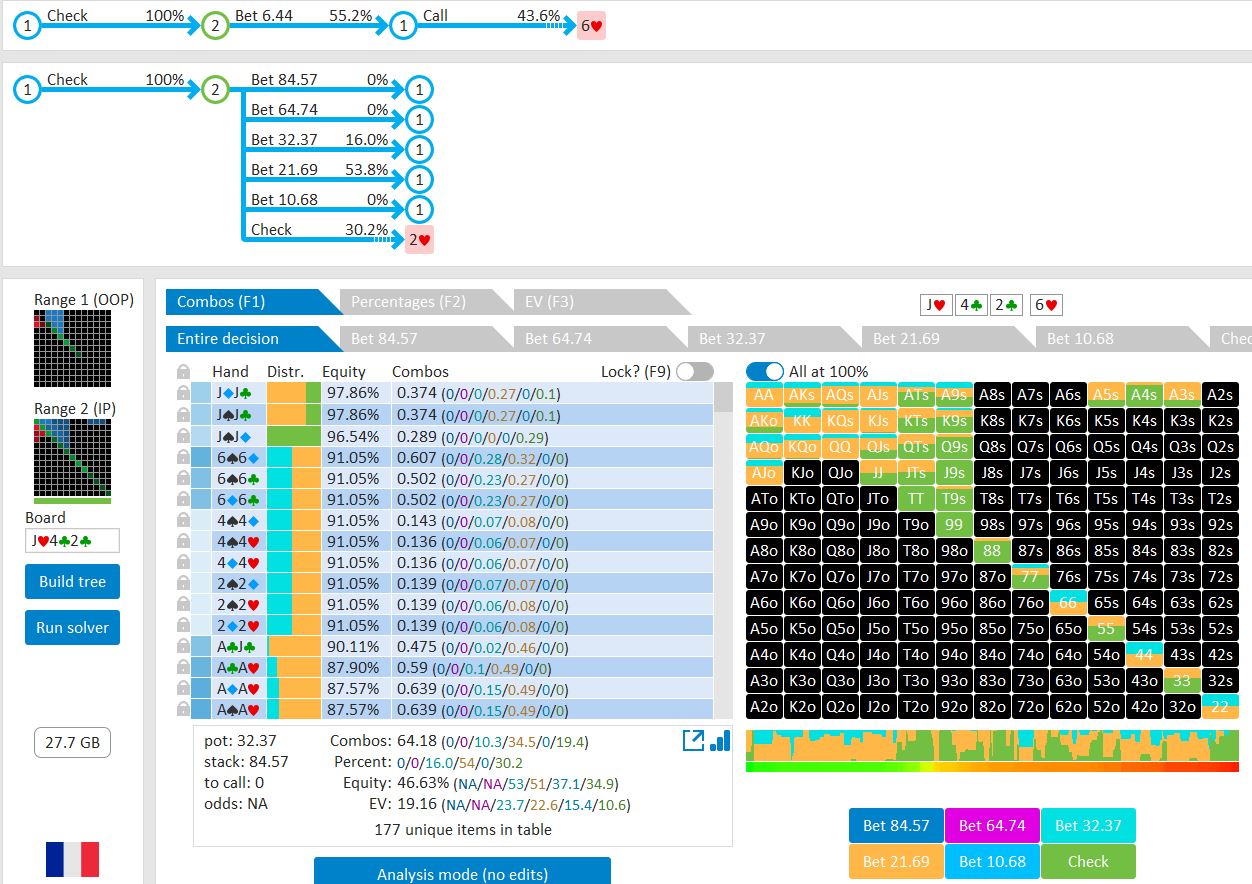Open the EV (F3) tab
Viewport: 1252px width, 884px height.
point(544,301)
